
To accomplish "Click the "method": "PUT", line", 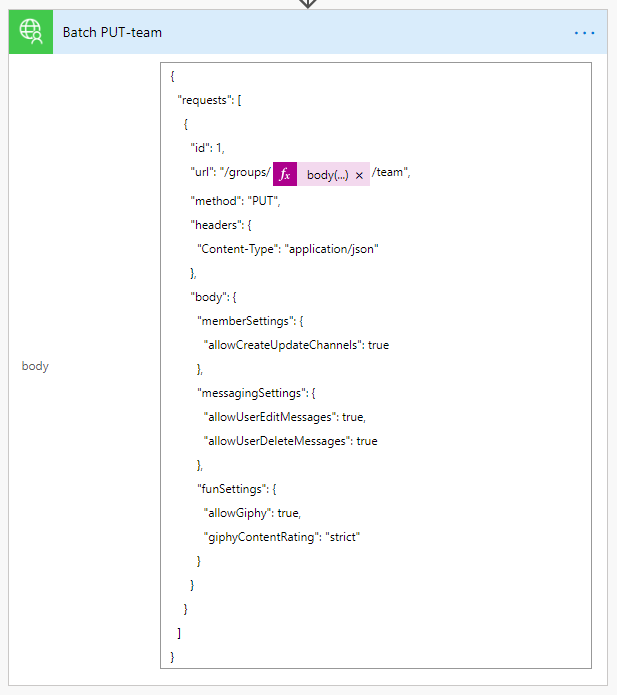I will point(235,201).
